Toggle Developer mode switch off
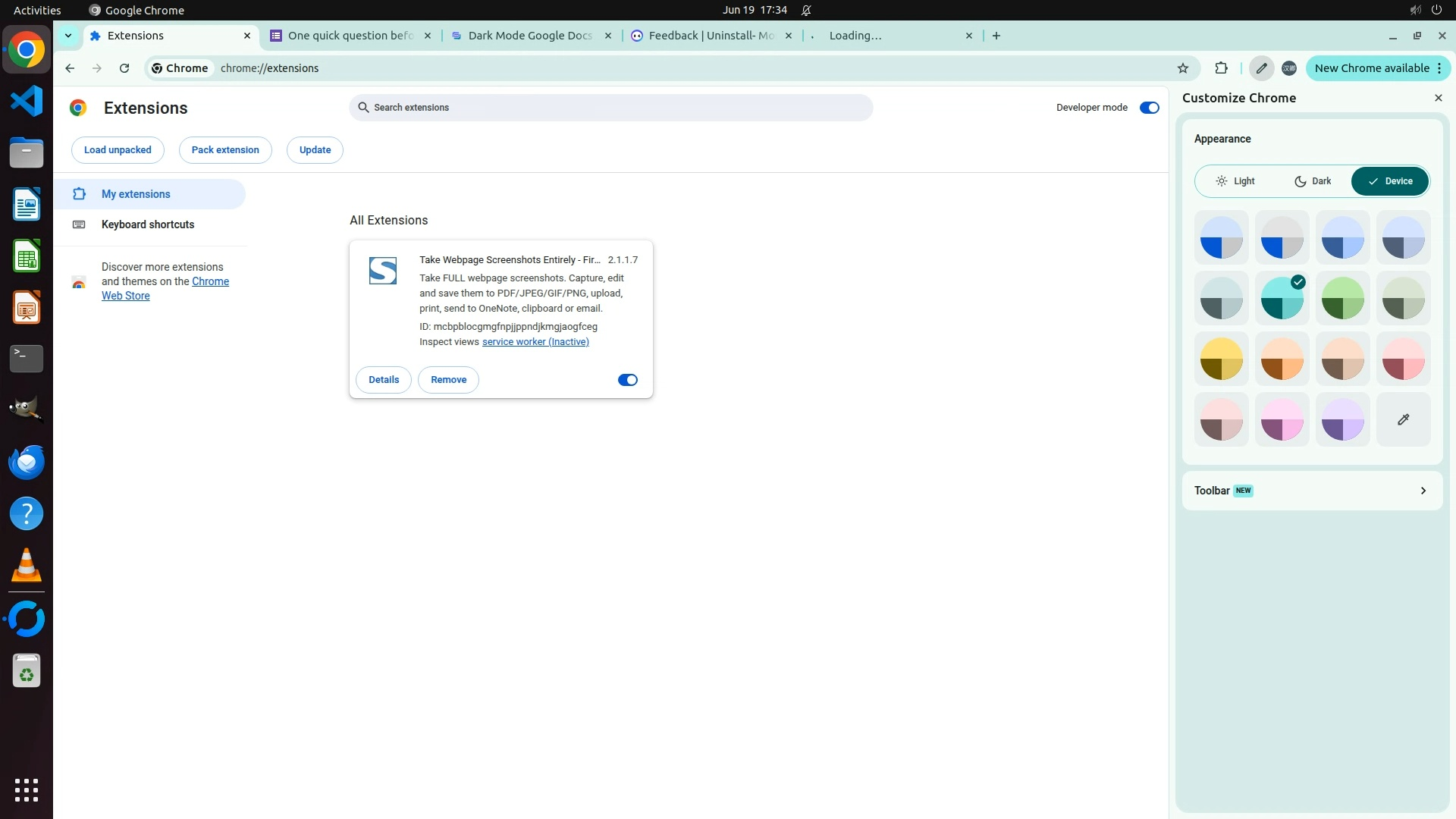The height and width of the screenshot is (819, 1456). click(x=1149, y=108)
